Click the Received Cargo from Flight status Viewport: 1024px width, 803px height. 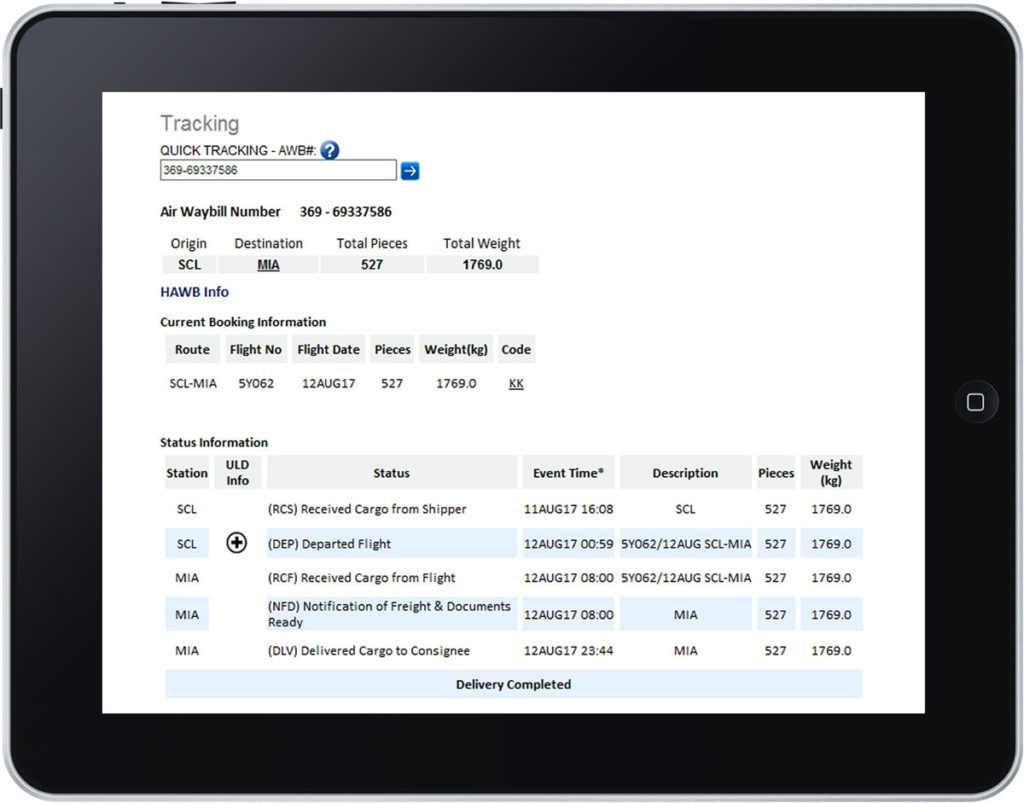361,577
